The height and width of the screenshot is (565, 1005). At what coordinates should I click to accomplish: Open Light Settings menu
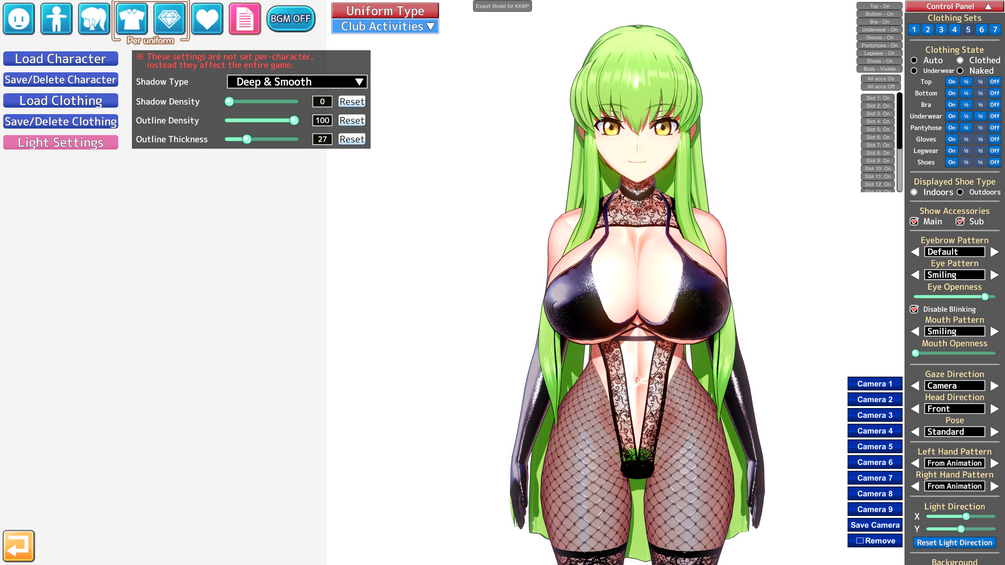click(60, 142)
